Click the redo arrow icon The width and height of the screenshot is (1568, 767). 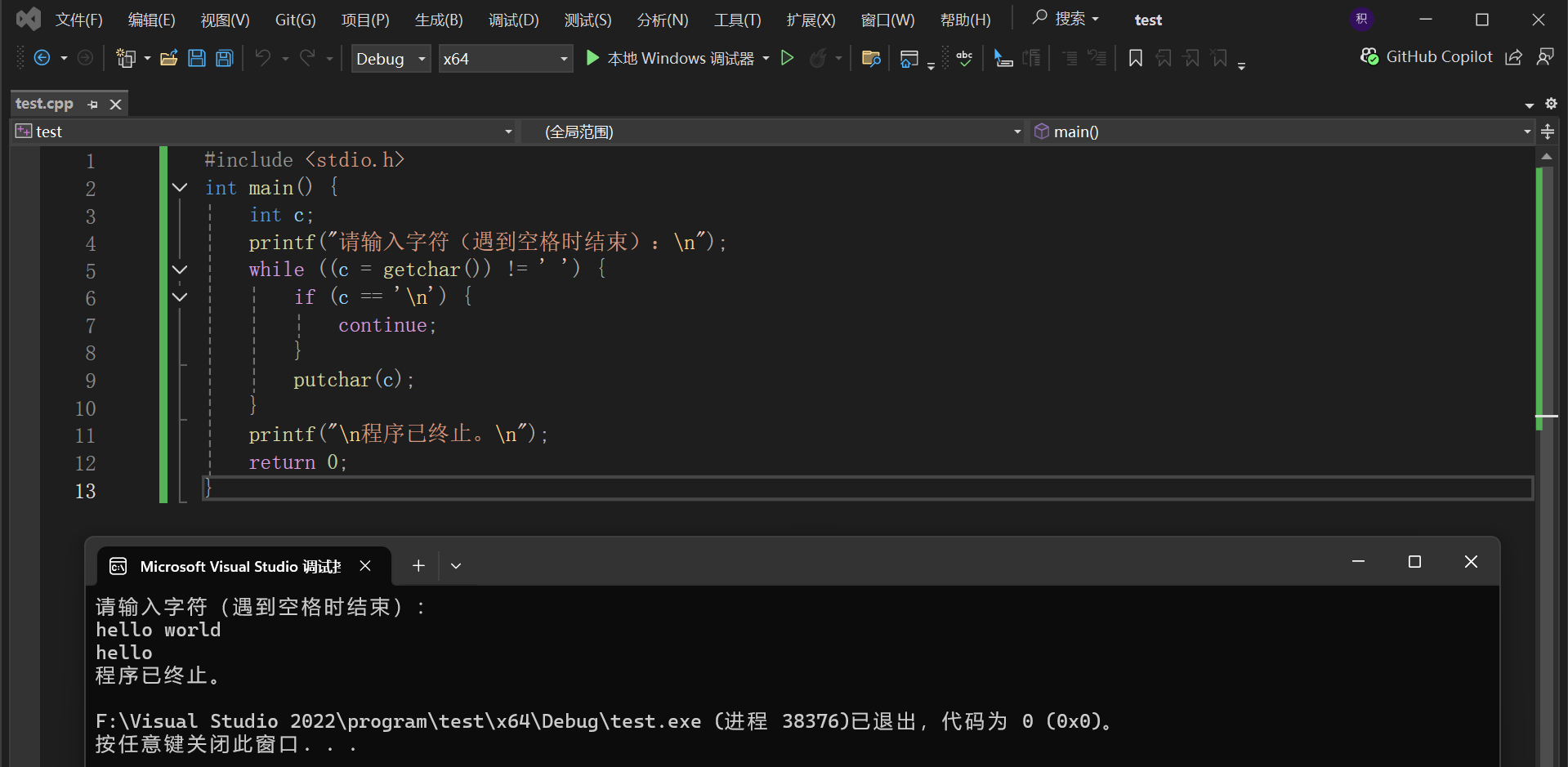307,58
